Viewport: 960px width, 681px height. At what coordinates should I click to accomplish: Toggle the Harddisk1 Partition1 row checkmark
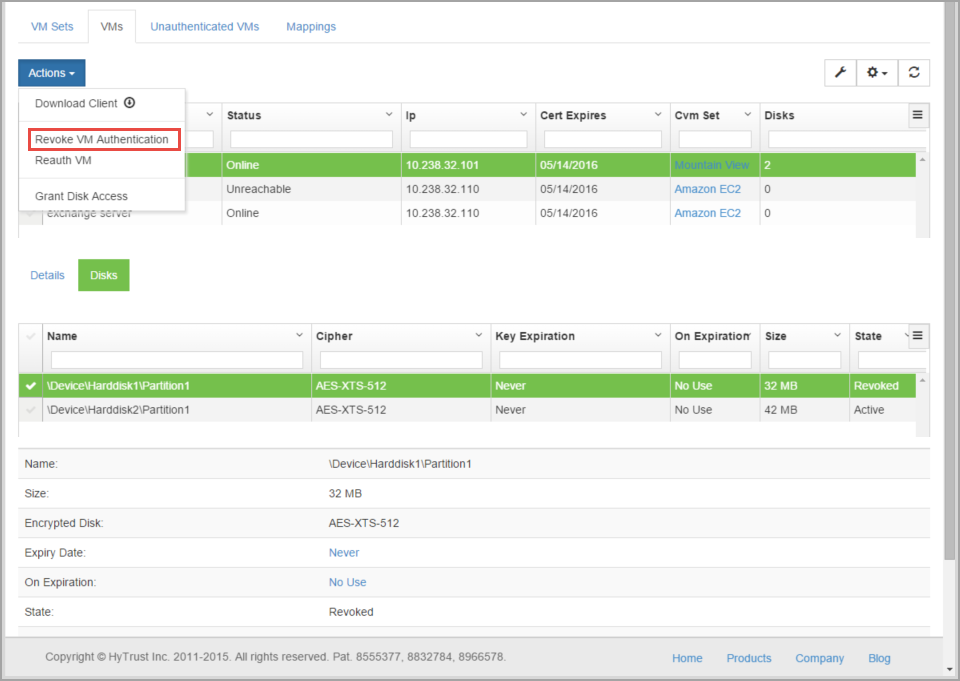31,386
